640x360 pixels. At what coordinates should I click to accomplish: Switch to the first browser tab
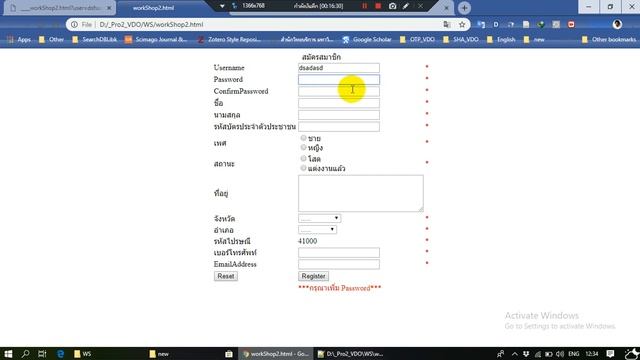[x=59, y=8]
